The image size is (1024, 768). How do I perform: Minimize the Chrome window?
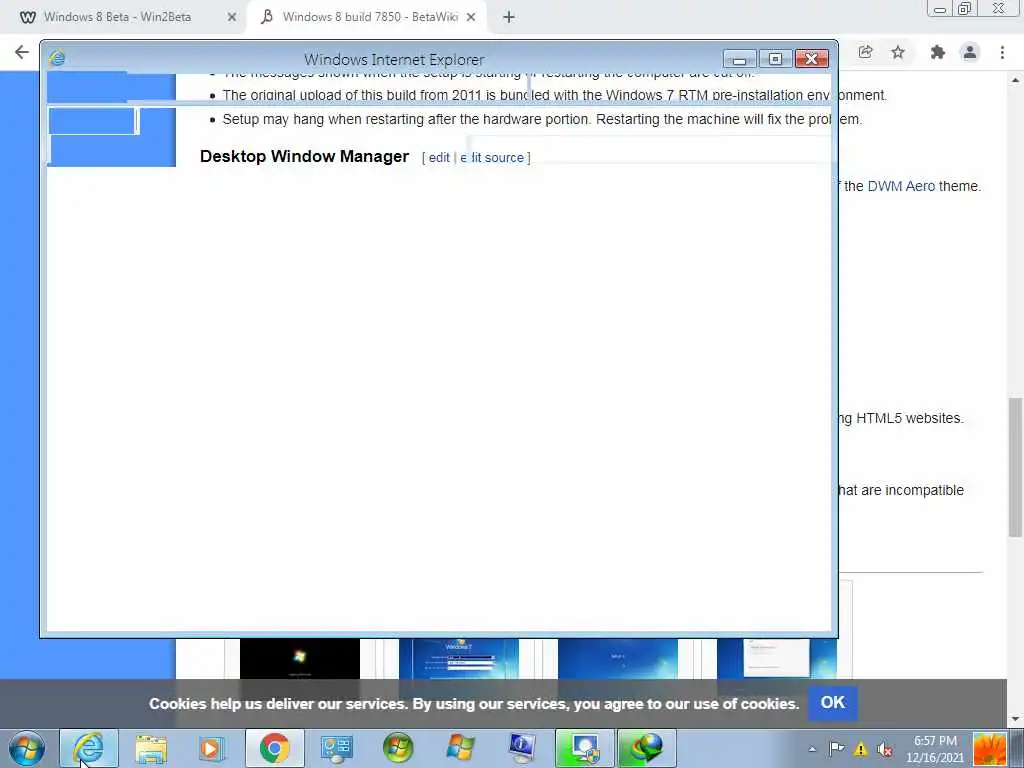tap(940, 8)
